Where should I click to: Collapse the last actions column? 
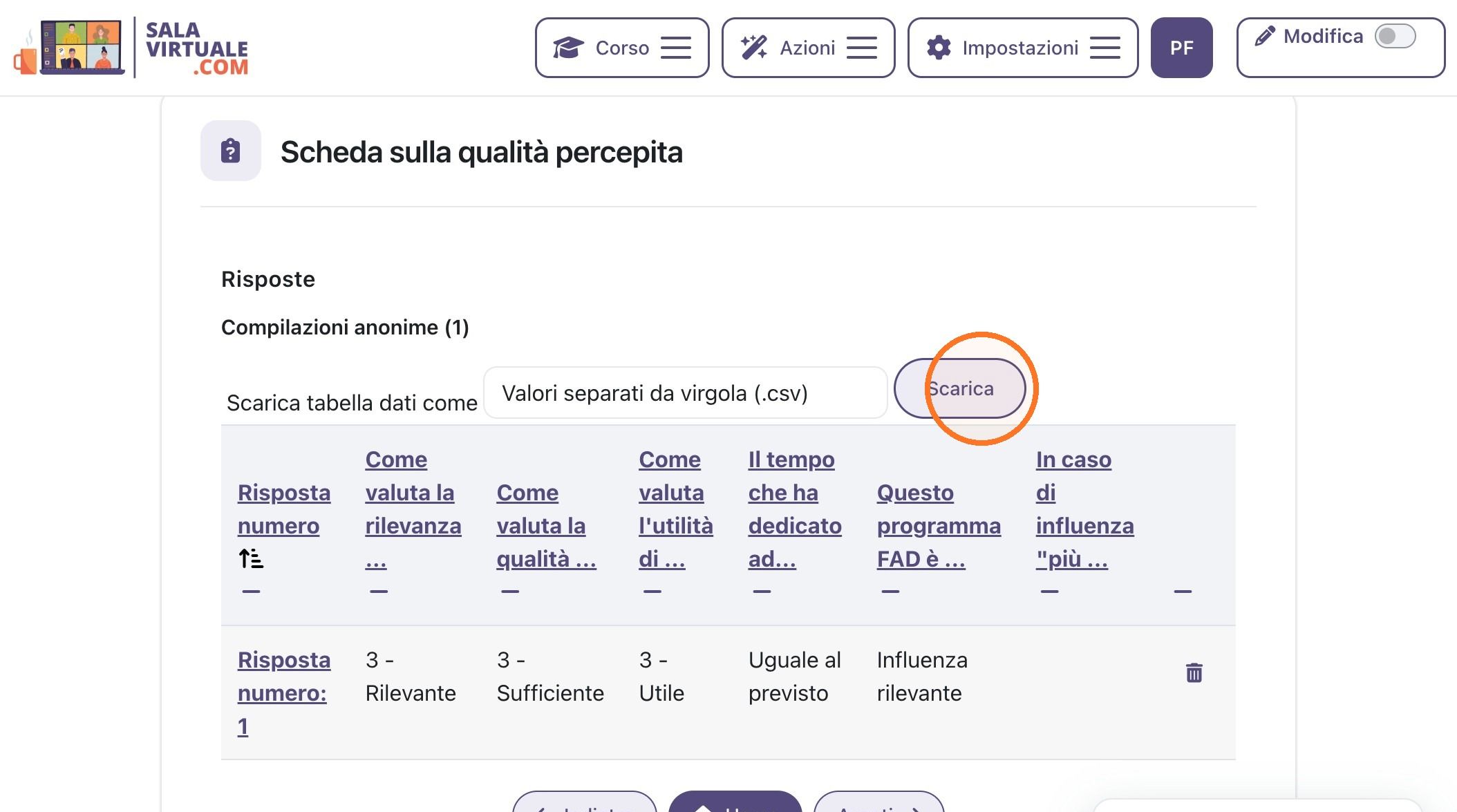[1183, 592]
